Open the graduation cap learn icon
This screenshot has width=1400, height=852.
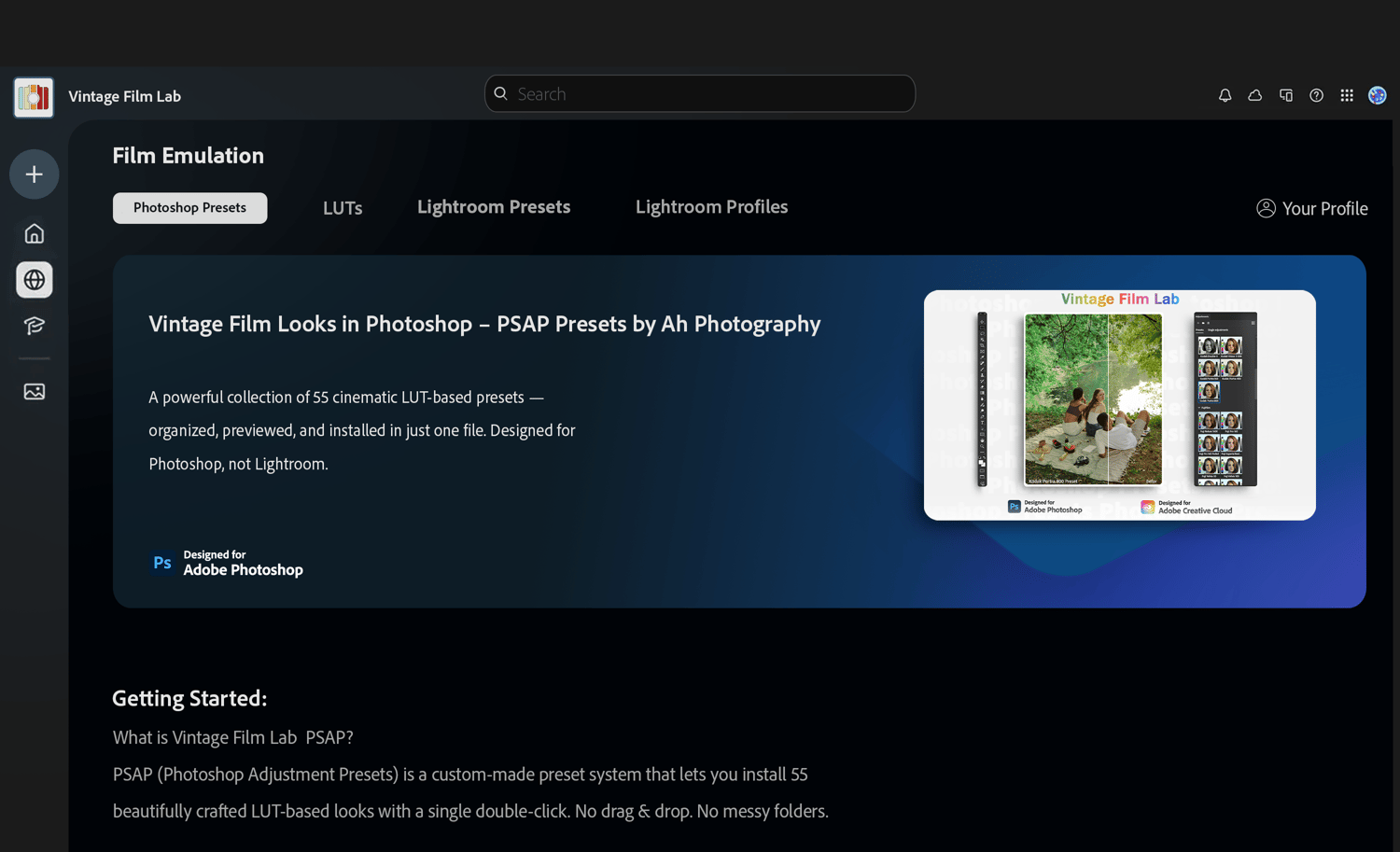[x=35, y=326]
